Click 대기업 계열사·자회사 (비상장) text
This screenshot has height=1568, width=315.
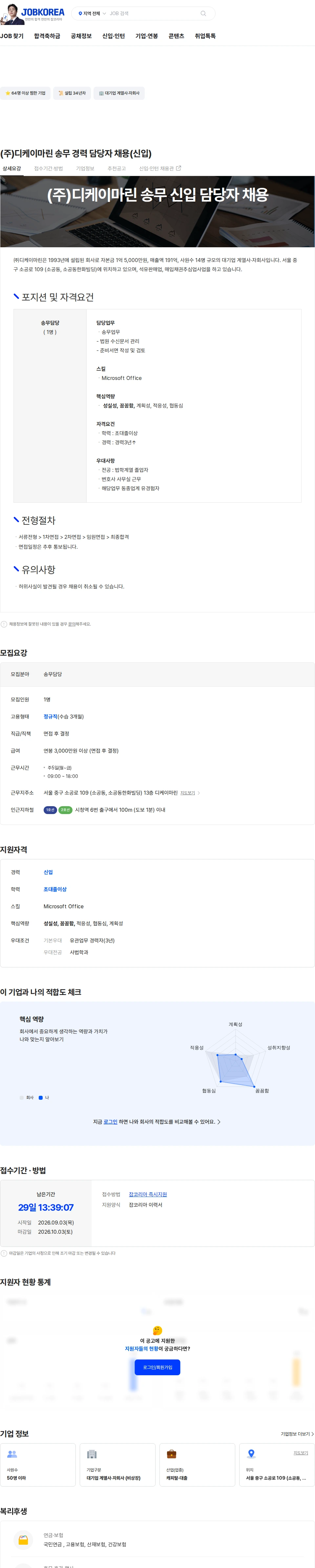(x=113, y=1478)
